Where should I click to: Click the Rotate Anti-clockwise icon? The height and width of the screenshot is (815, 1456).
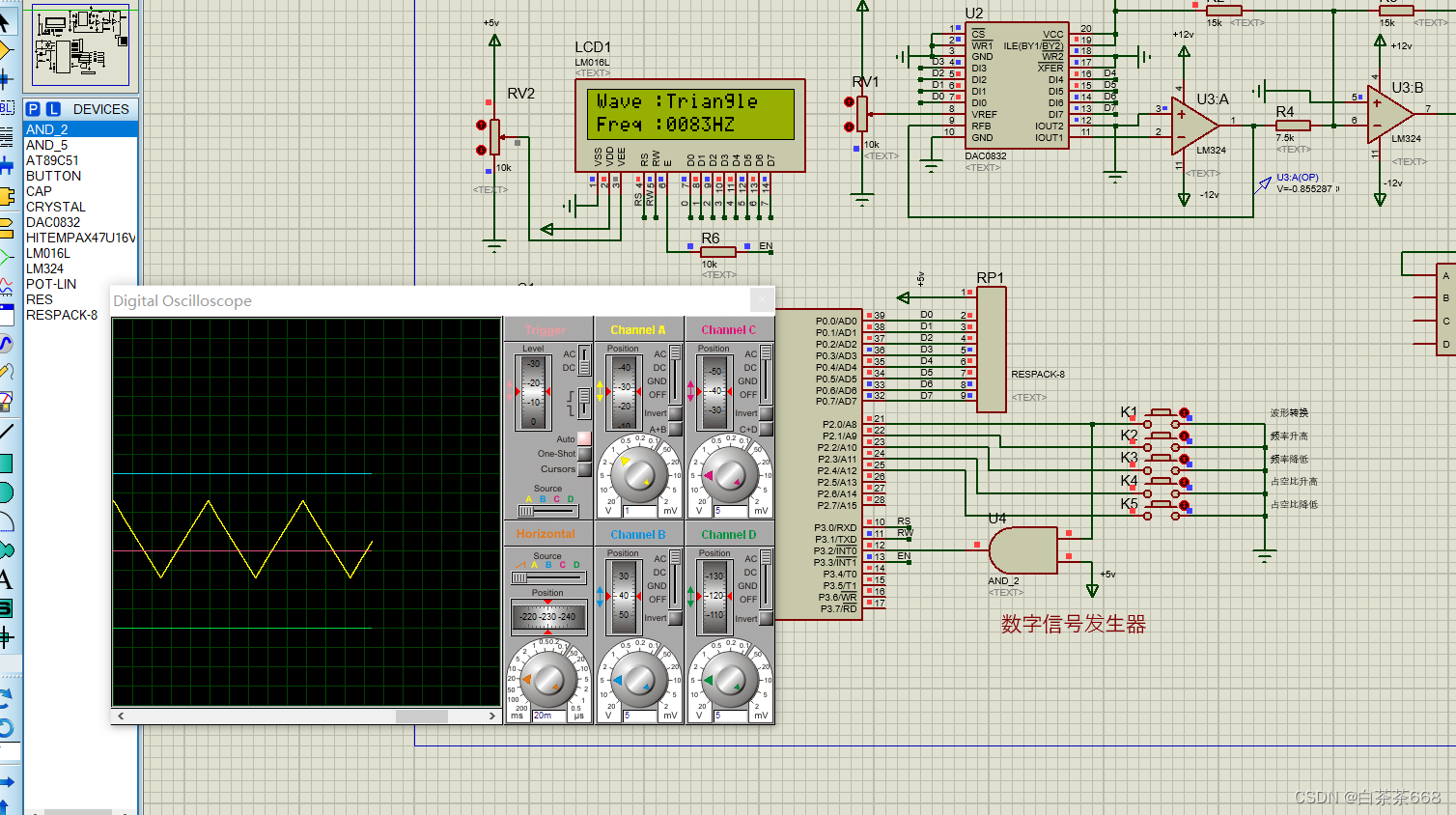point(5,726)
